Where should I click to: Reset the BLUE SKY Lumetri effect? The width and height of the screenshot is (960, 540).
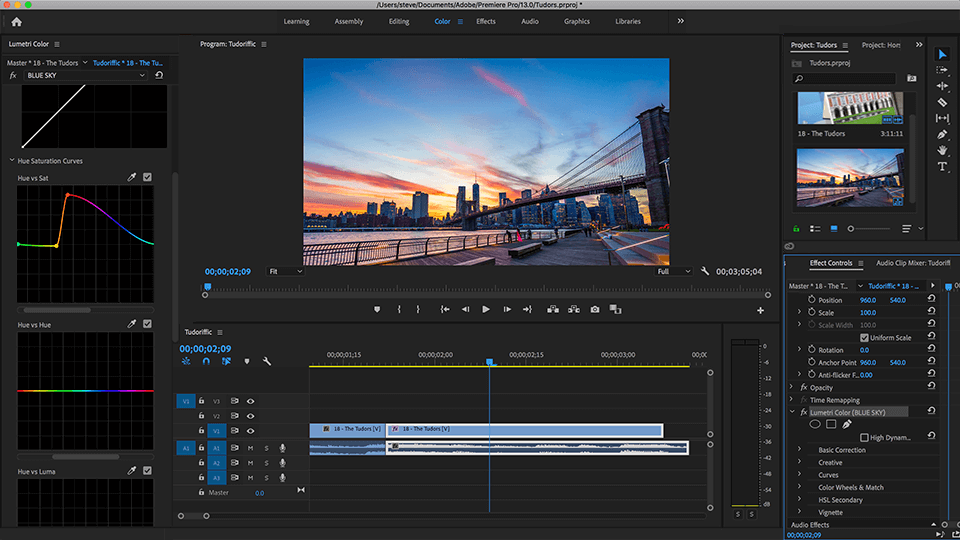(x=159, y=75)
